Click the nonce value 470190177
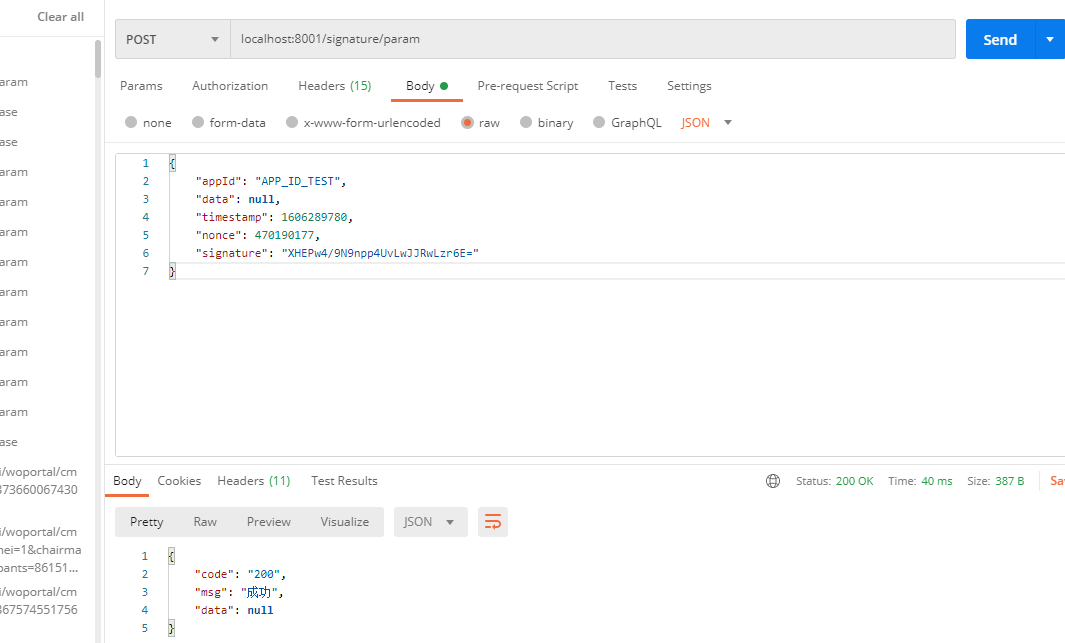Screen dimensions: 1065x643 pos(284,235)
